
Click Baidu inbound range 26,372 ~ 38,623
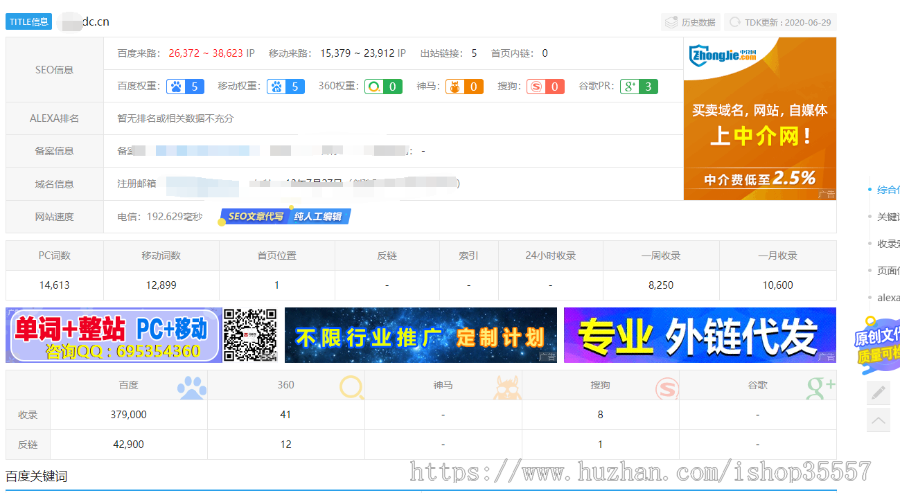(205, 53)
